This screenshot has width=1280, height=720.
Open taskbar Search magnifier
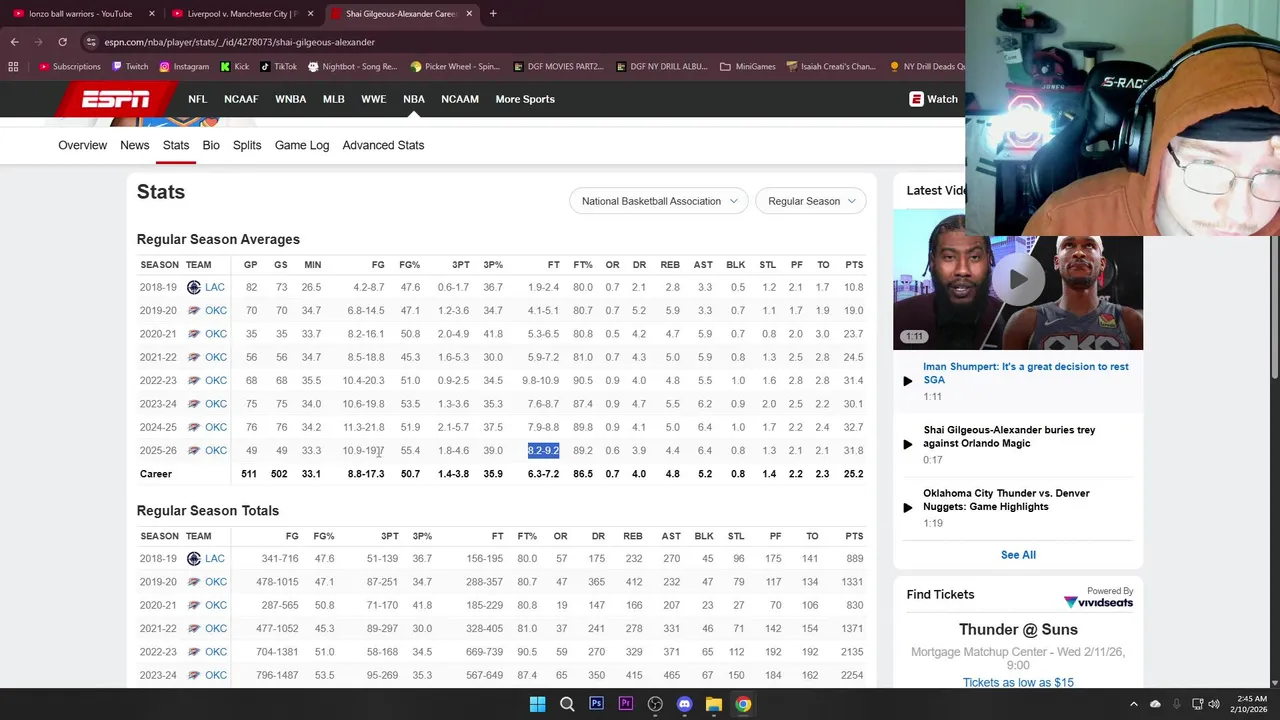pos(567,704)
